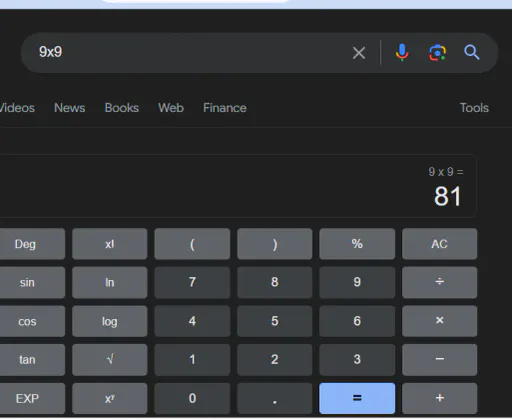
Task: Select the 81 result in display
Action: 448,197
